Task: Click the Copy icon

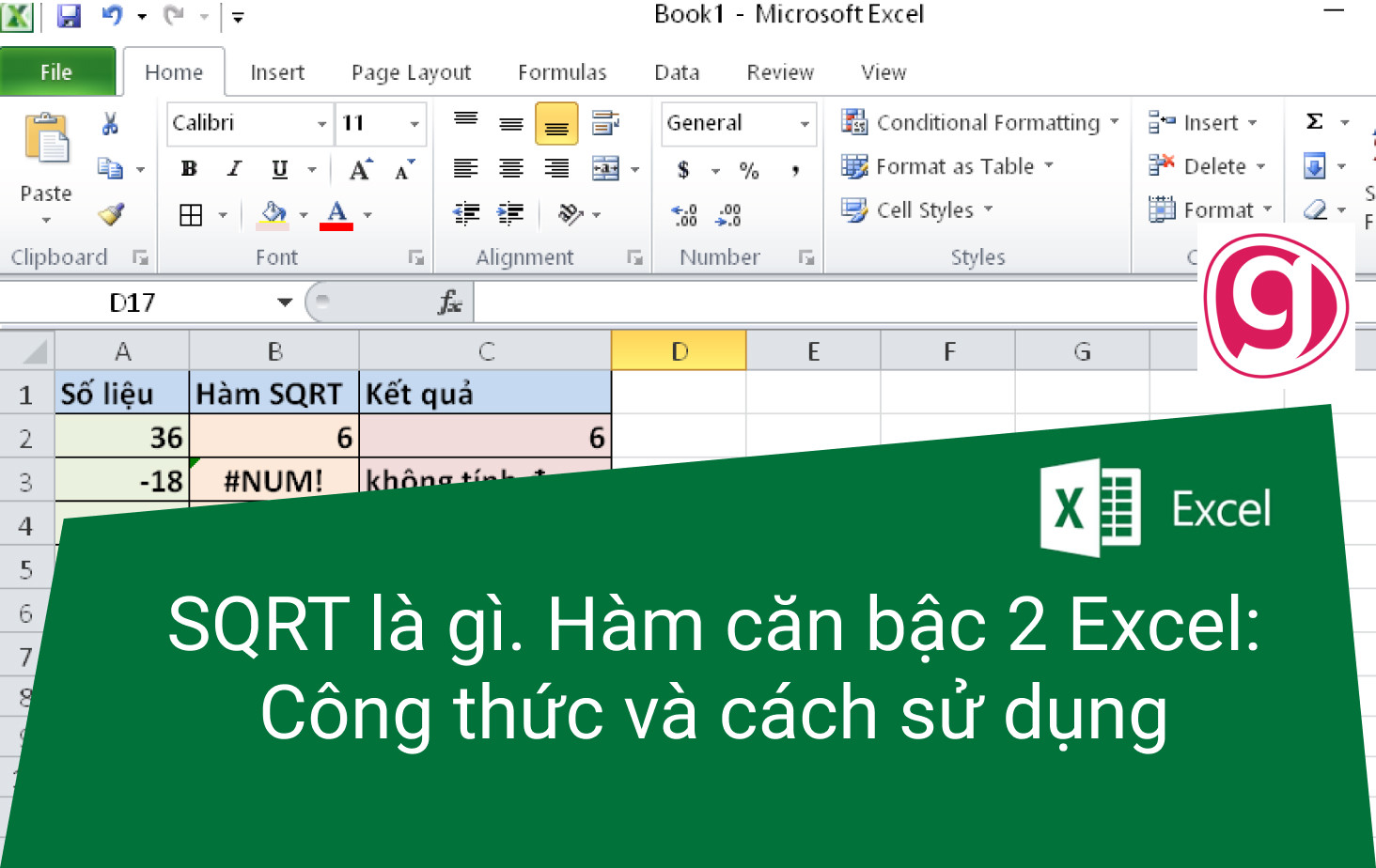Action: (110, 168)
